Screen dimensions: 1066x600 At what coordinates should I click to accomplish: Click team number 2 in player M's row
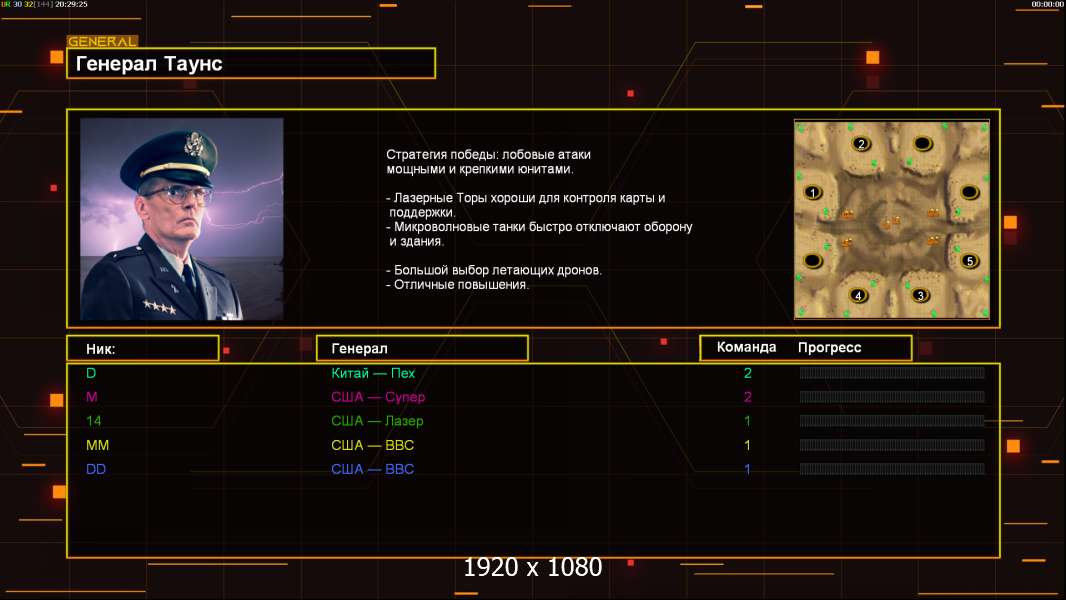click(748, 397)
